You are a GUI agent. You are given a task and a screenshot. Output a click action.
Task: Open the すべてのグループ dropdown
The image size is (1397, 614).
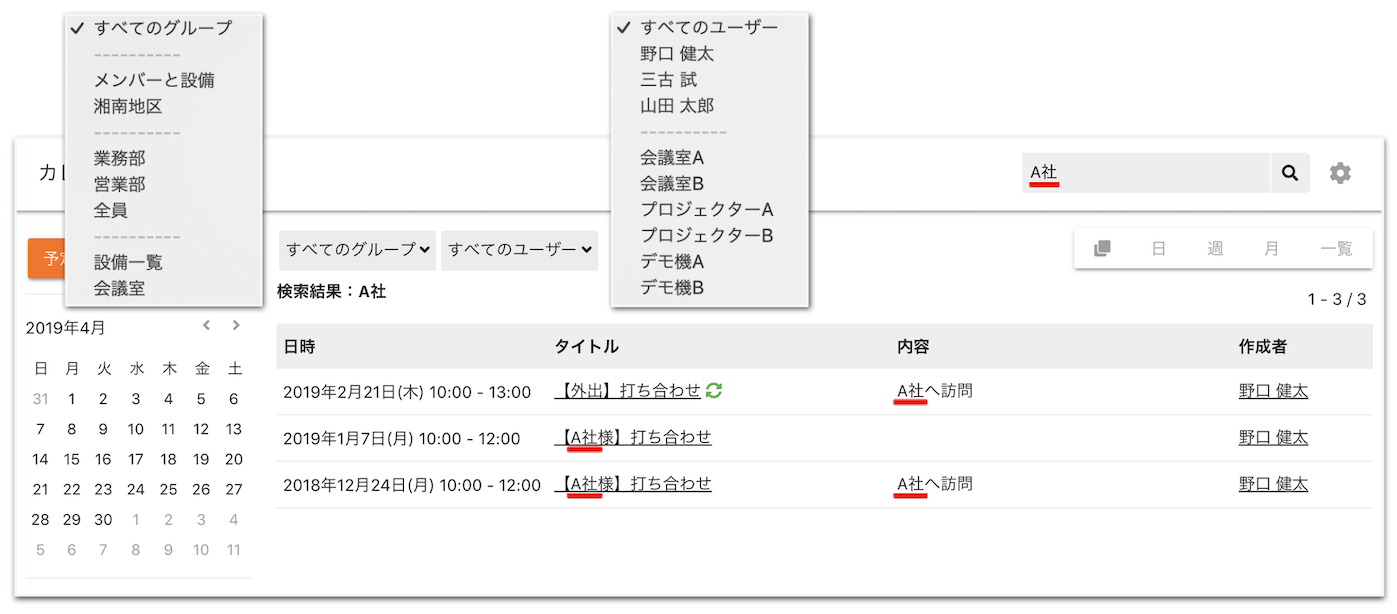pos(357,249)
